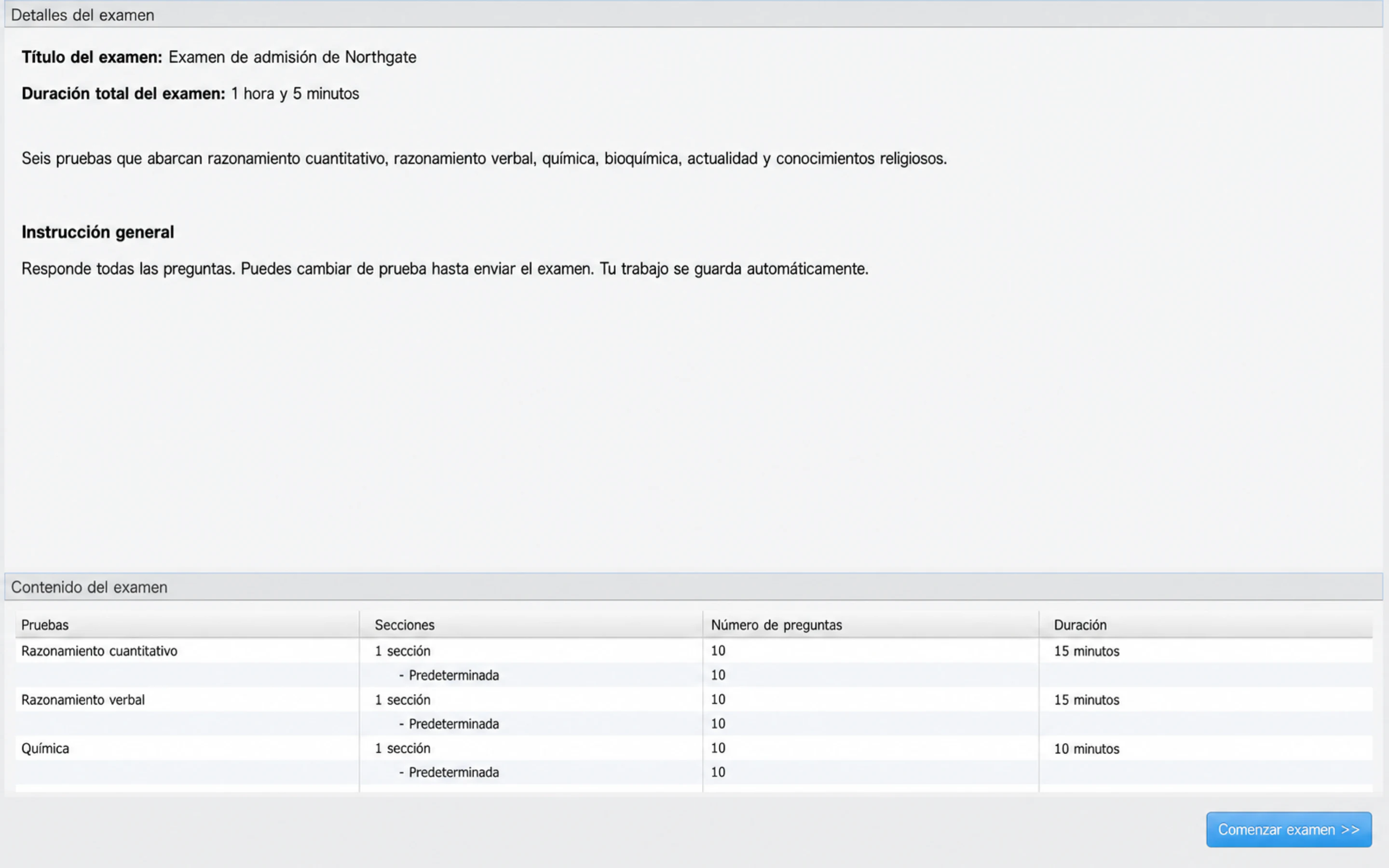1389x868 pixels.
Task: Select the 15 minutos duration for Razonamiento cuantitativo
Action: tap(1087, 651)
